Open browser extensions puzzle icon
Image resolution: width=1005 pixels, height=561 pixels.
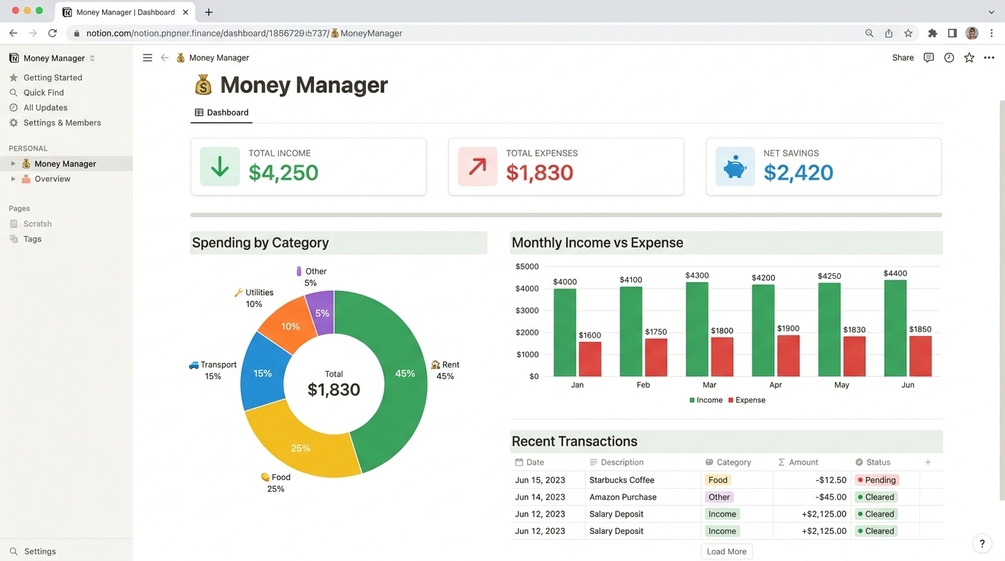click(933, 33)
